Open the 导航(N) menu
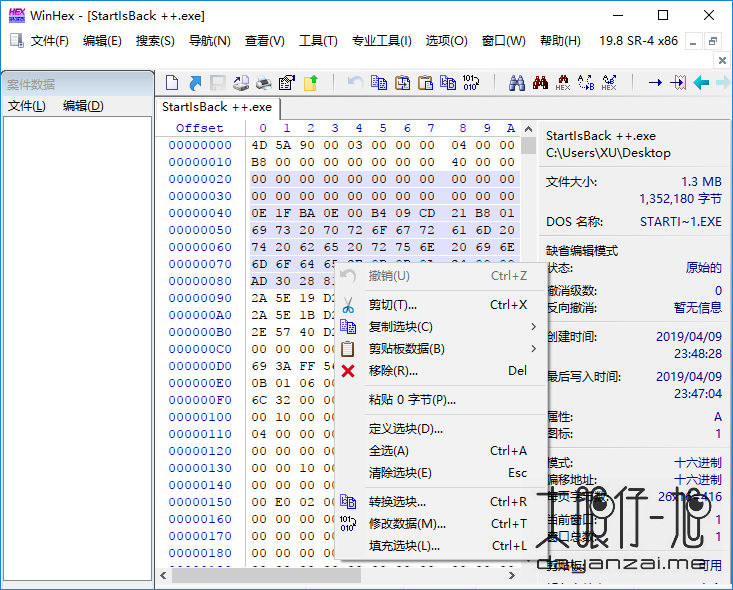The image size is (733, 590). coord(210,41)
